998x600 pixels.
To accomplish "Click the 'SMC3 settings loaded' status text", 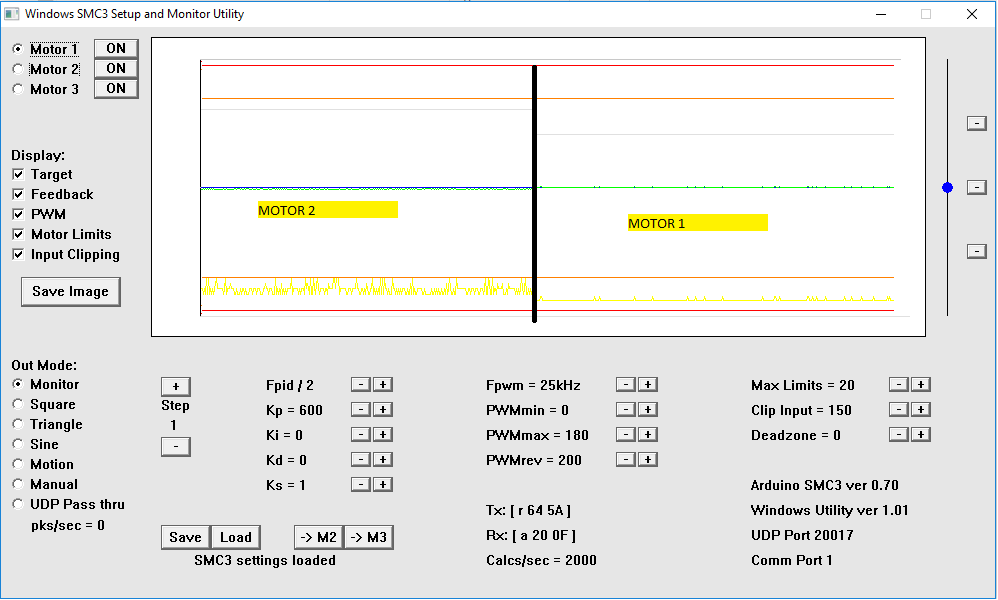I will (x=265, y=561).
